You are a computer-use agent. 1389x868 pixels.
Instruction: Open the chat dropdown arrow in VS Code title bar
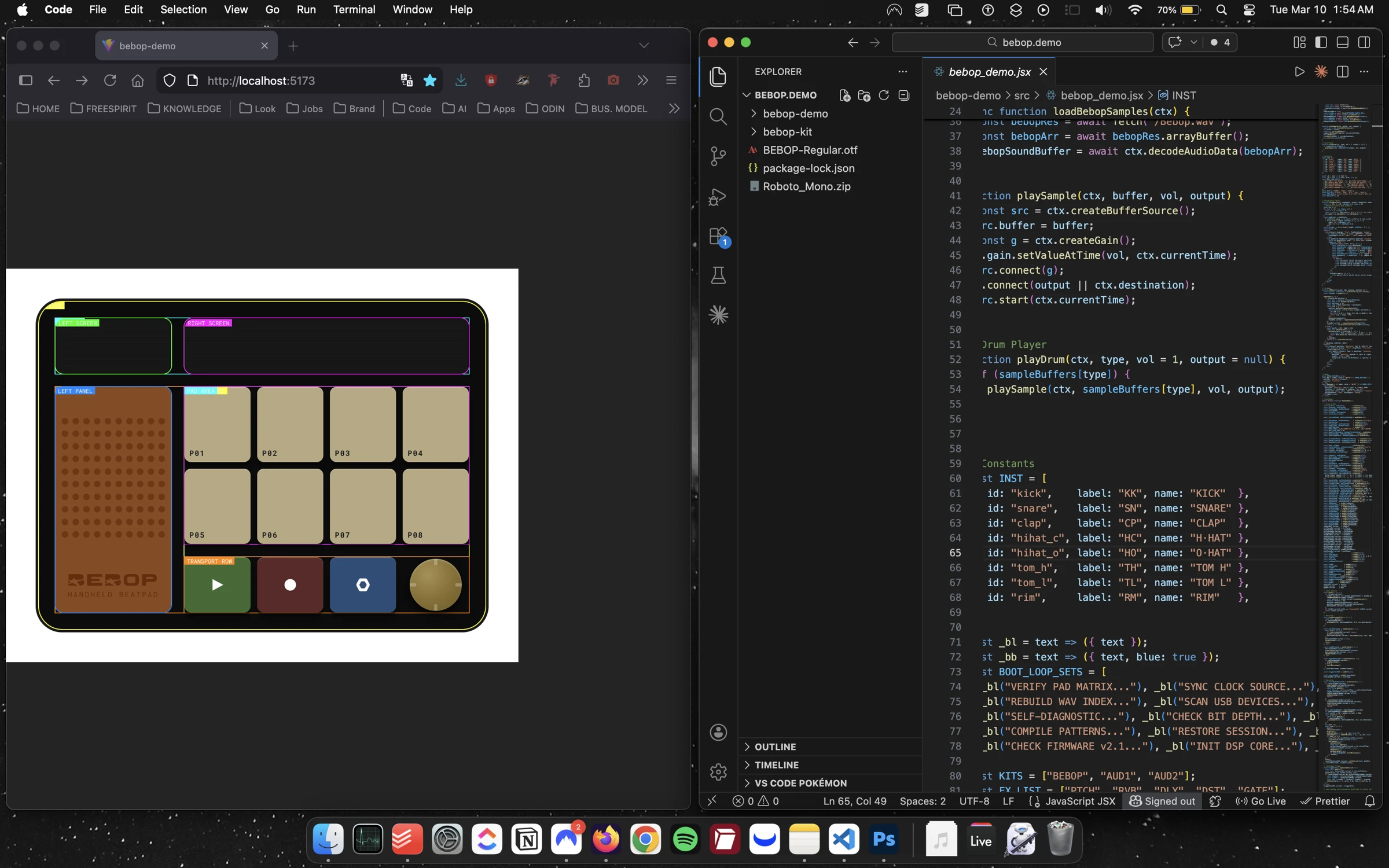[1193, 42]
